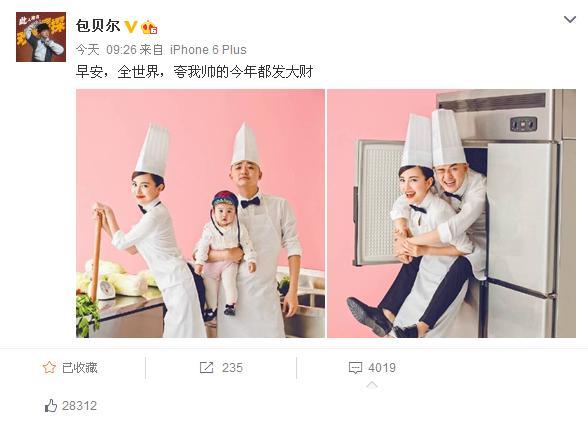Image resolution: width=588 pixels, height=423 pixels.
Task: Click the membership crown badge icon
Action: (149, 27)
